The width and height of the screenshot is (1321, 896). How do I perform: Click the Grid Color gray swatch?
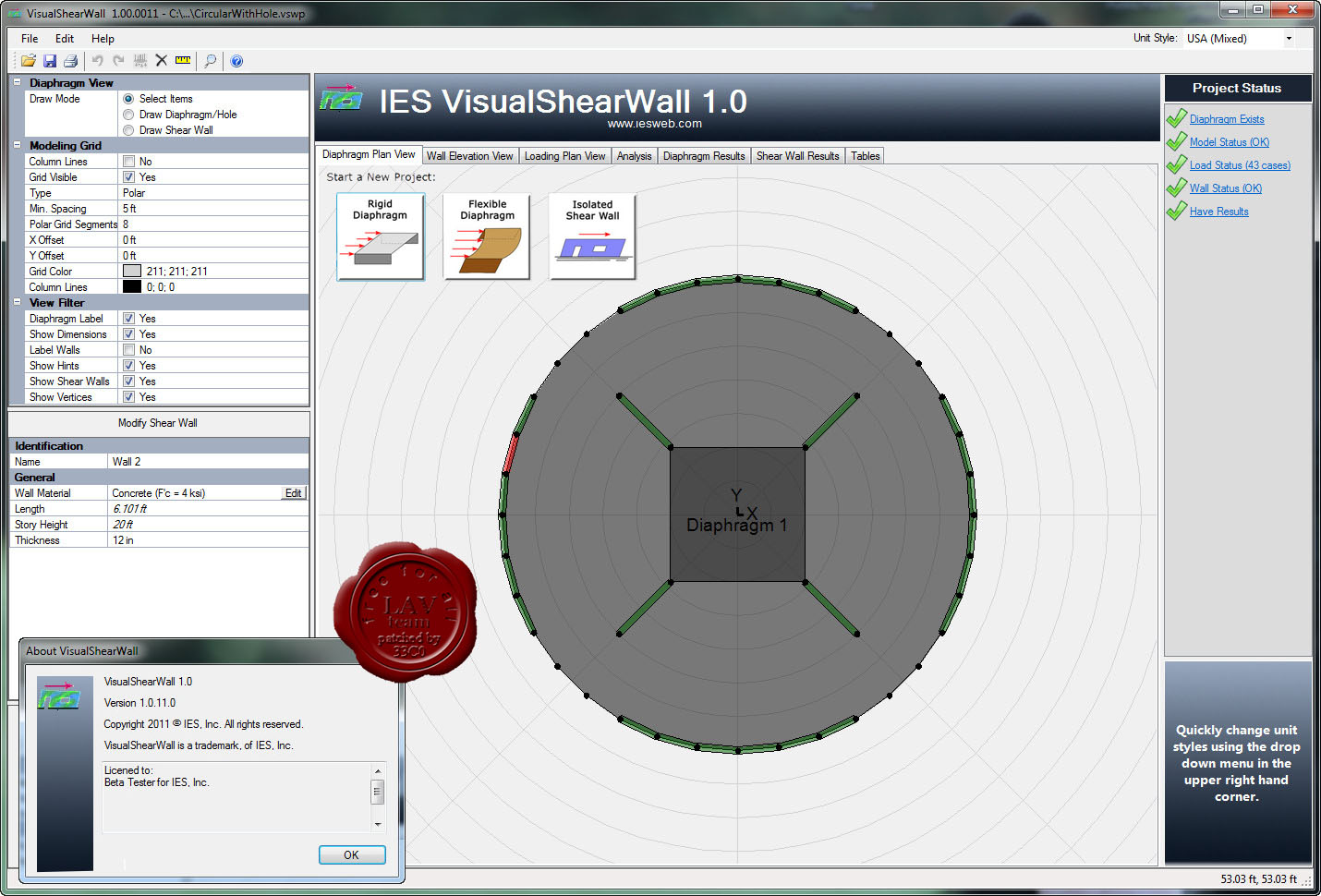tap(132, 272)
